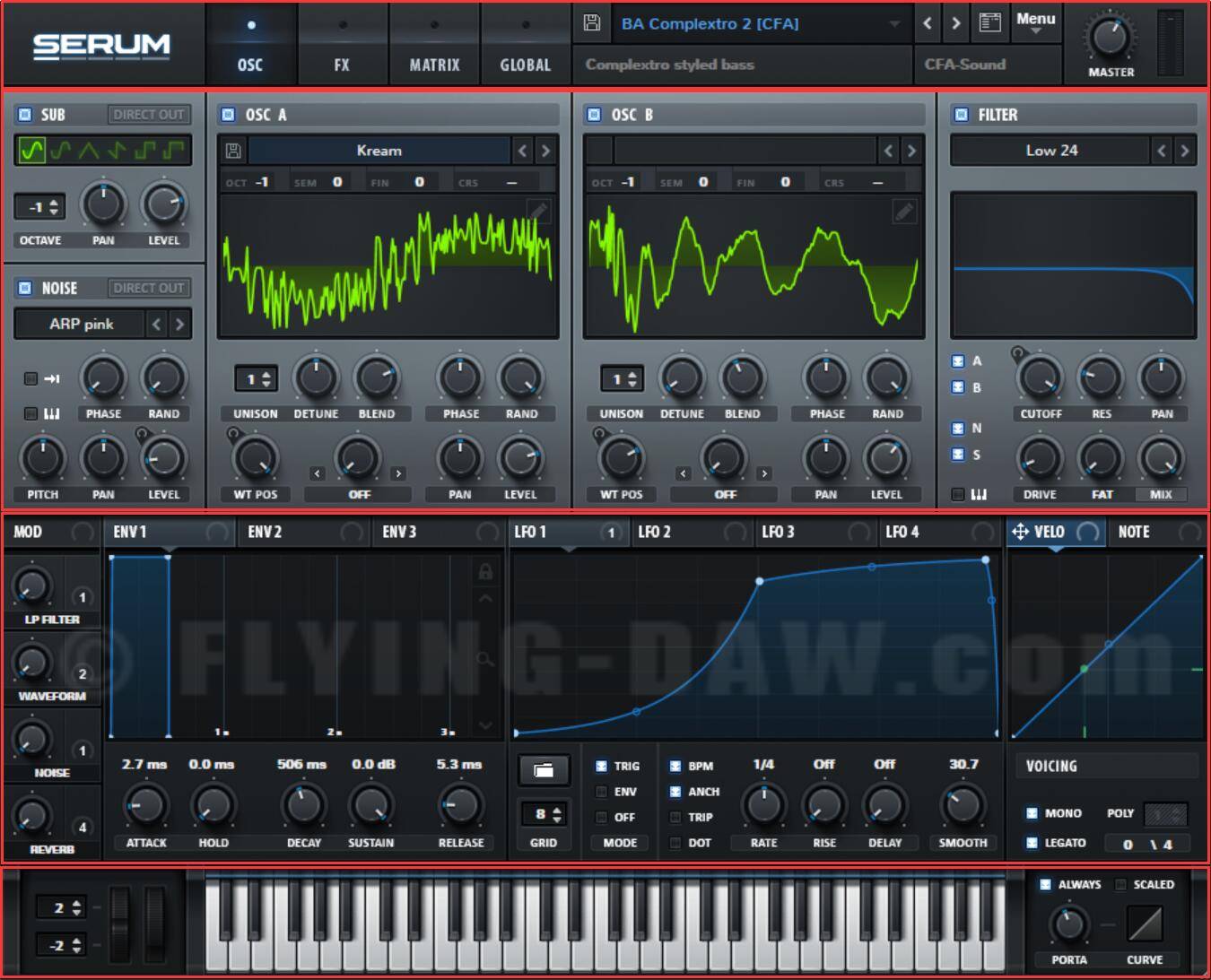
Task: Save OSC A wavetable with disk icon
Action: click(233, 151)
